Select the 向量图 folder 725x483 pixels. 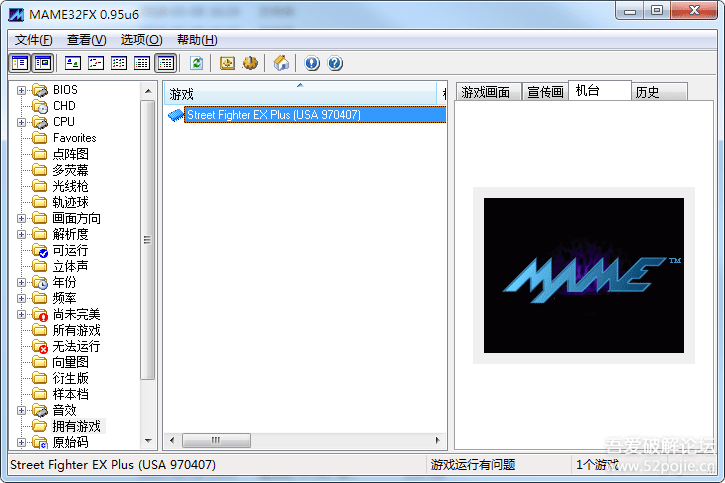point(70,362)
